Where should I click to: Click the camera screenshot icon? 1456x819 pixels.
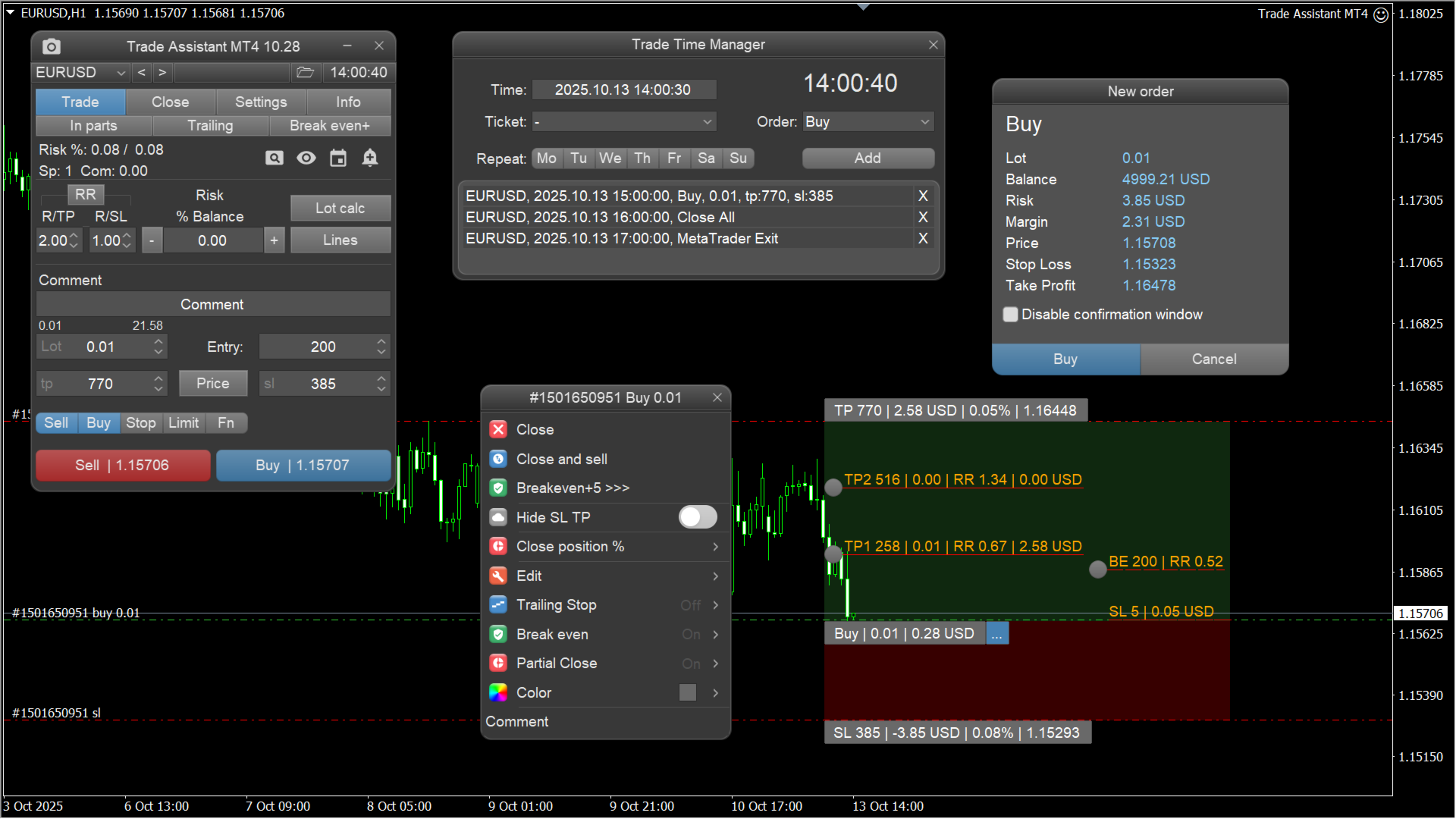click(52, 47)
